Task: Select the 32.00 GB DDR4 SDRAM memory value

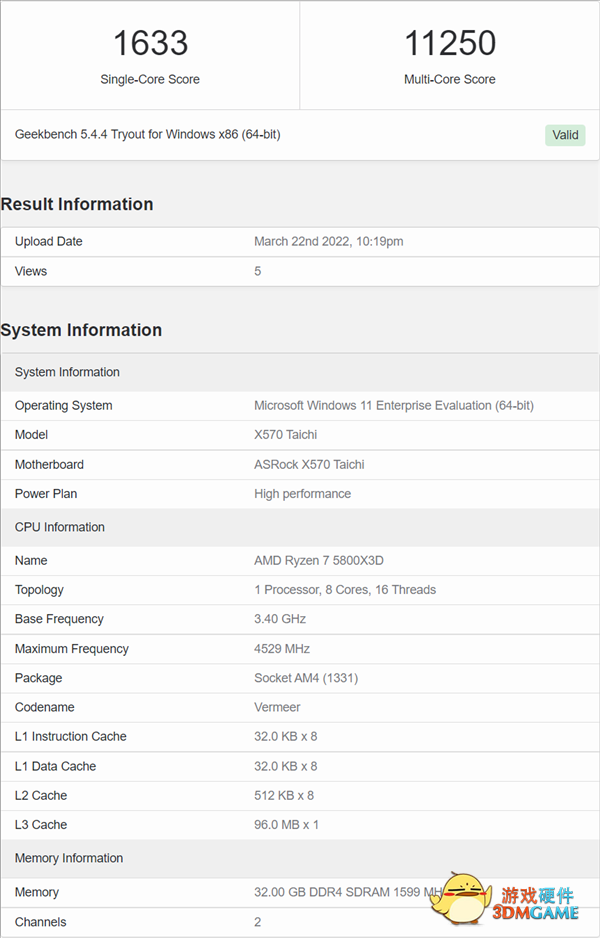Action: (x=349, y=892)
